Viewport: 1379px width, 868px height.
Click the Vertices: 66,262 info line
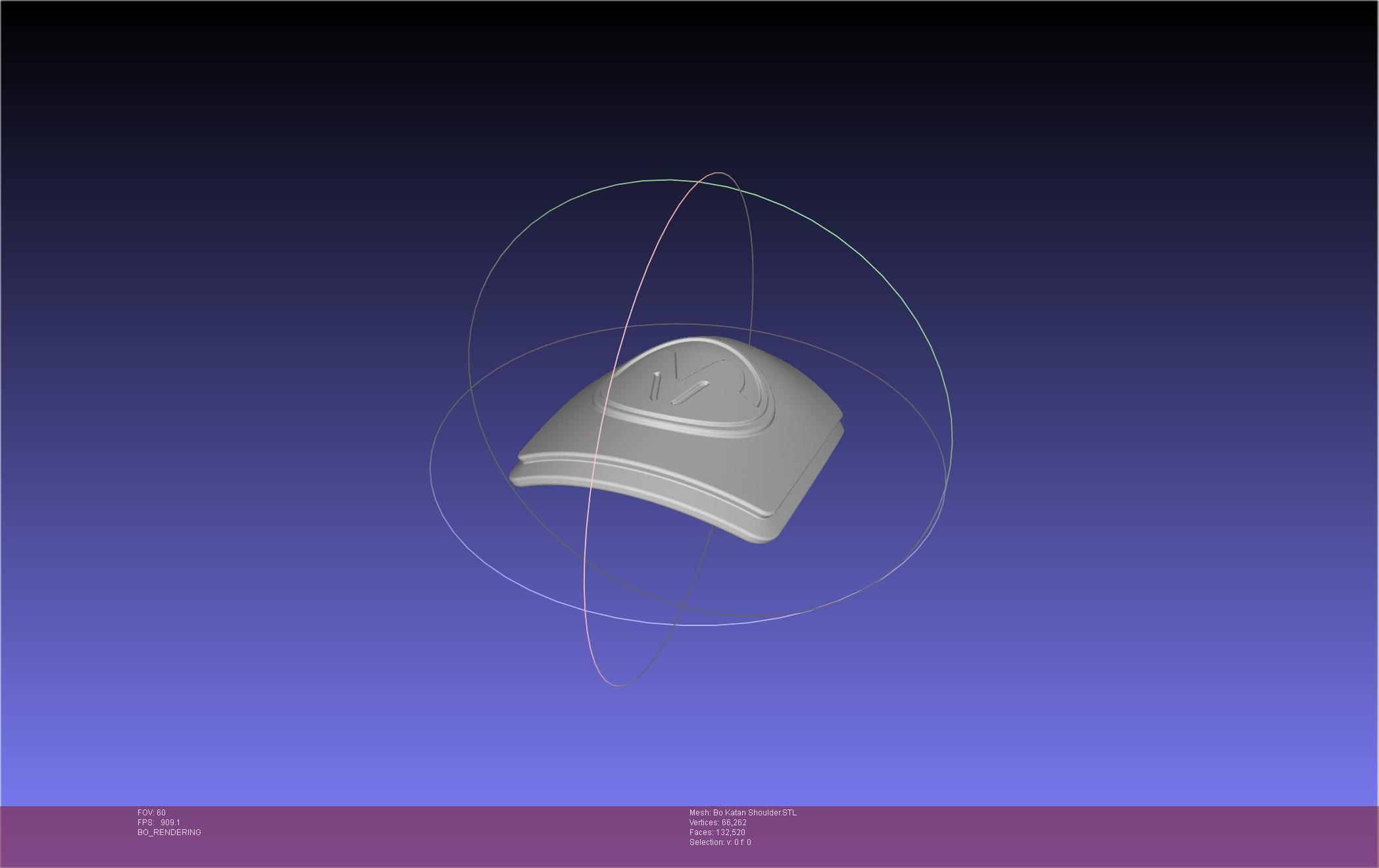(718, 823)
